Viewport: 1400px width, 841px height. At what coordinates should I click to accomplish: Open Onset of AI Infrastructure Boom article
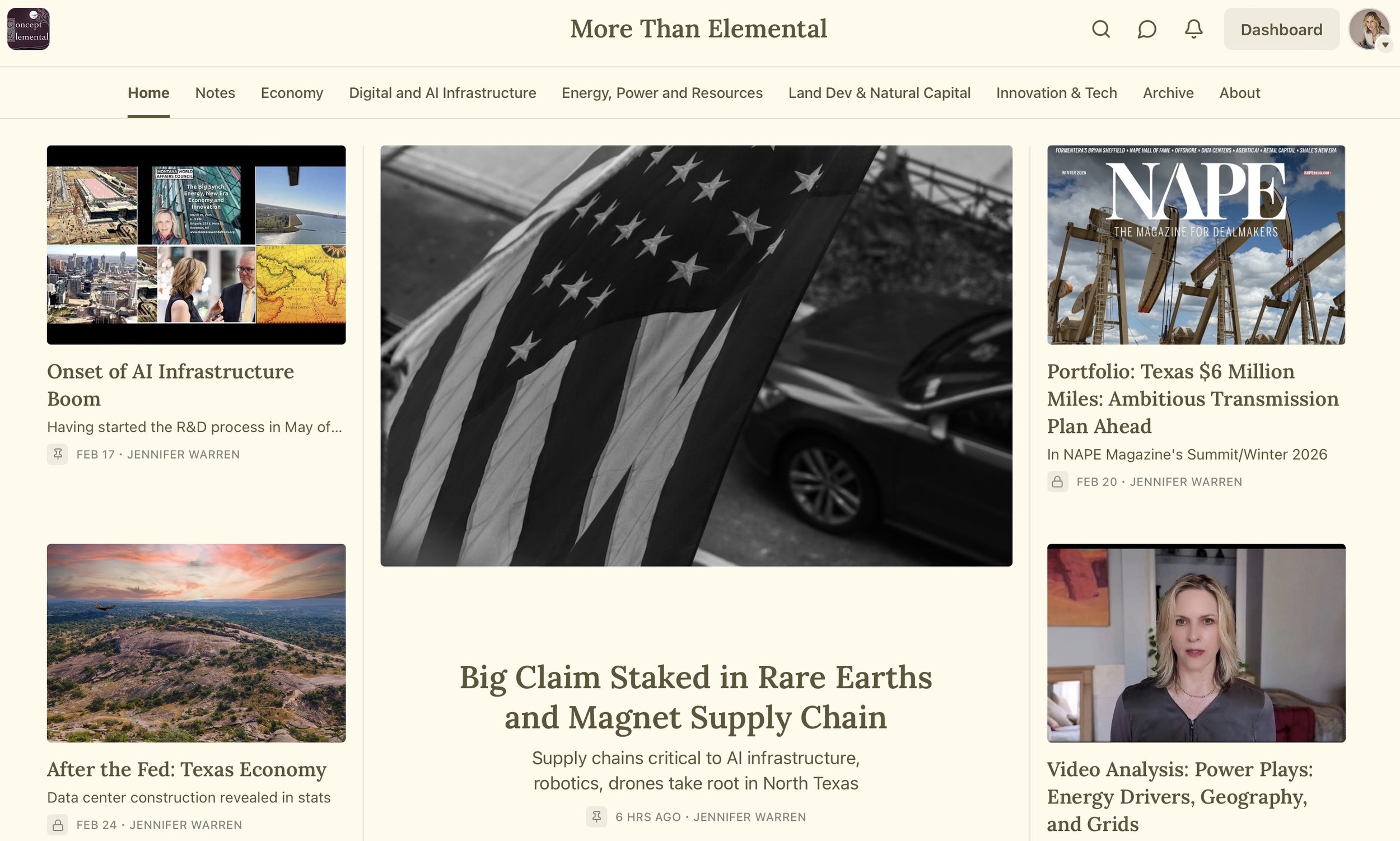[171, 385]
